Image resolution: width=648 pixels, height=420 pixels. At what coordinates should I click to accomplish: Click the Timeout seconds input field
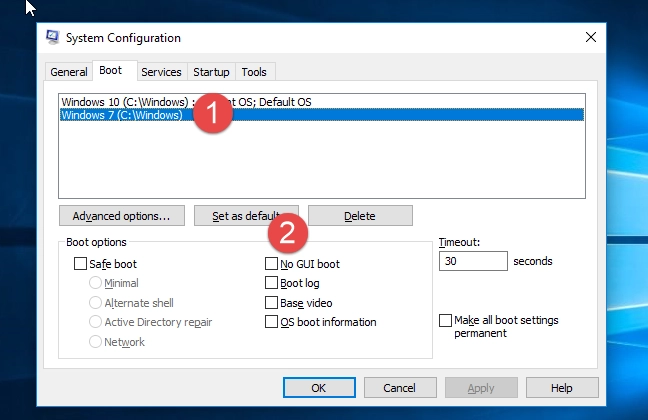coord(473,261)
